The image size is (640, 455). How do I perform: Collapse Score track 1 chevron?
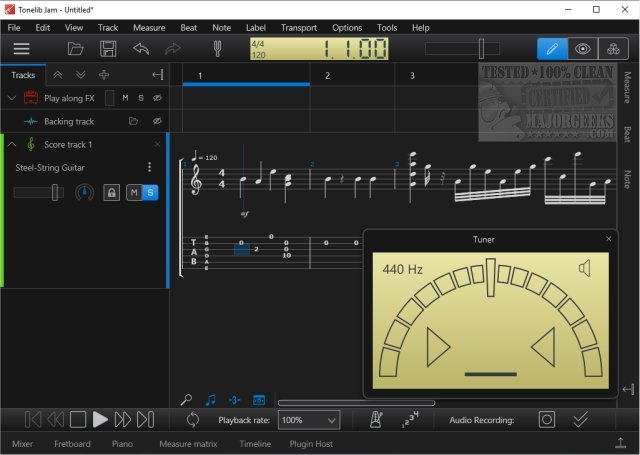click(11, 145)
